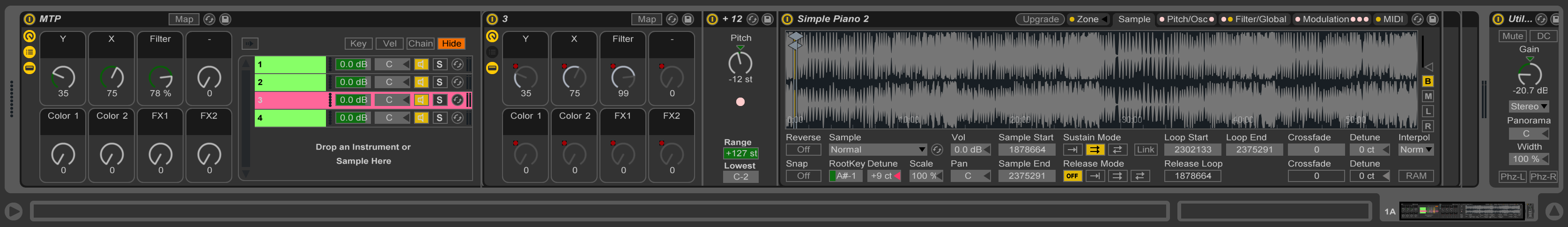The width and height of the screenshot is (1568, 227).
Task: Solo chain 2
Action: pyautogui.click(x=439, y=83)
